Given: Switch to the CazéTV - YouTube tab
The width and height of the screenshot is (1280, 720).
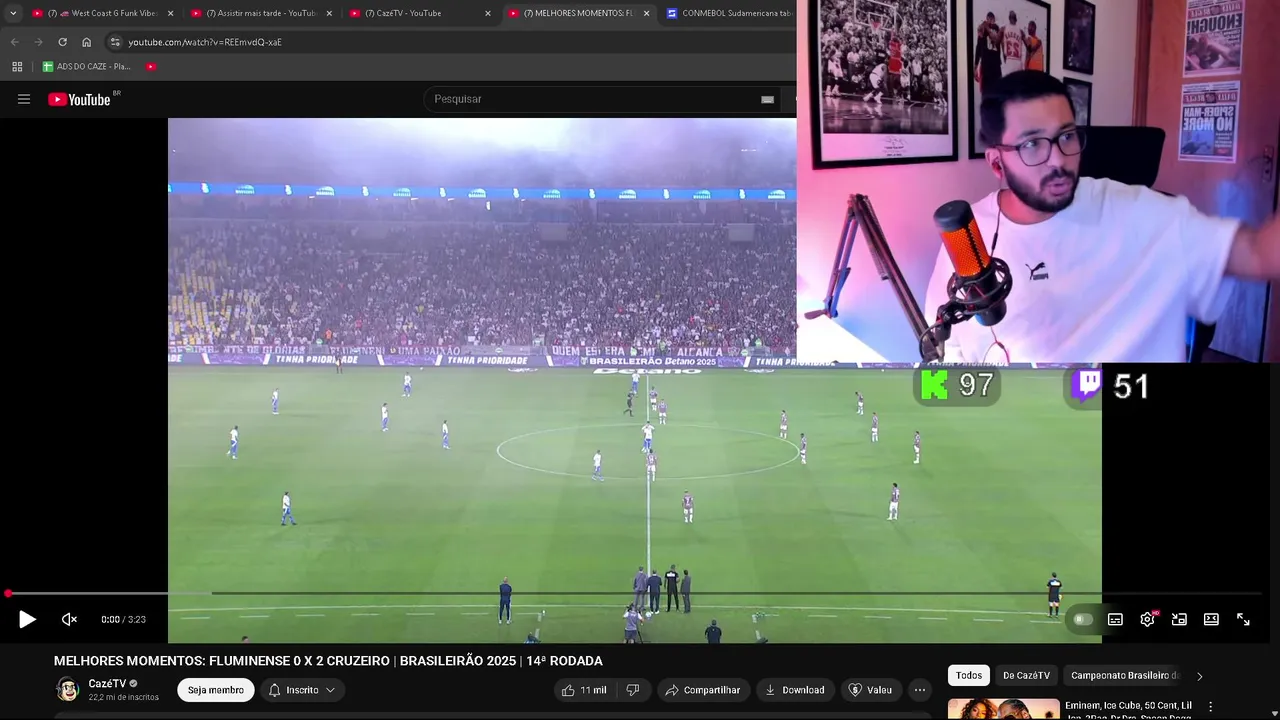Looking at the screenshot, I should pos(420,13).
